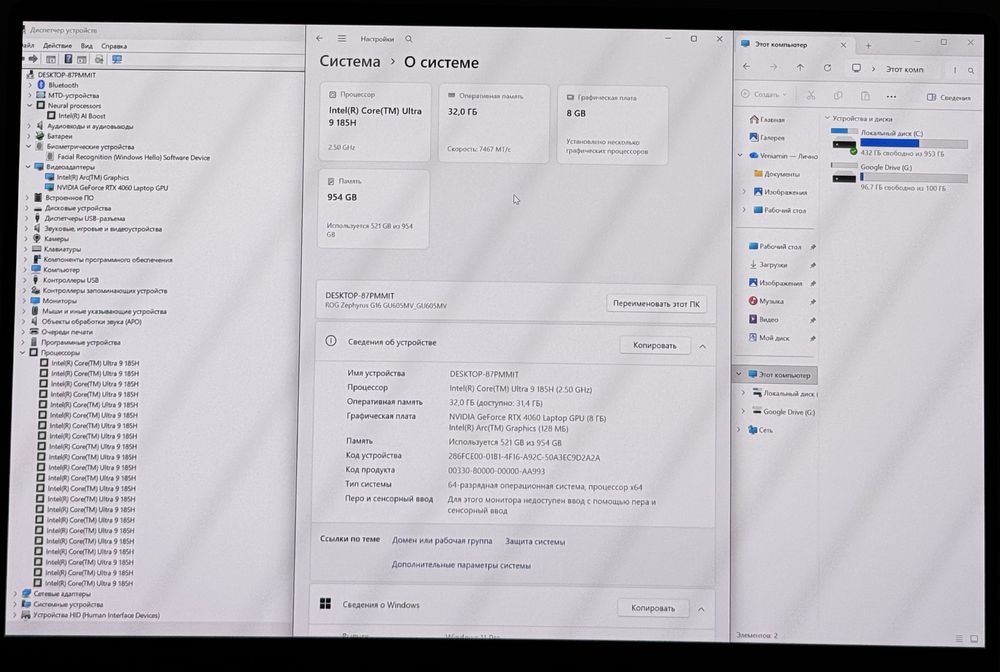Open Музыка in Explorer sidebar
Image resolution: width=1000 pixels, height=672 pixels.
click(766, 301)
